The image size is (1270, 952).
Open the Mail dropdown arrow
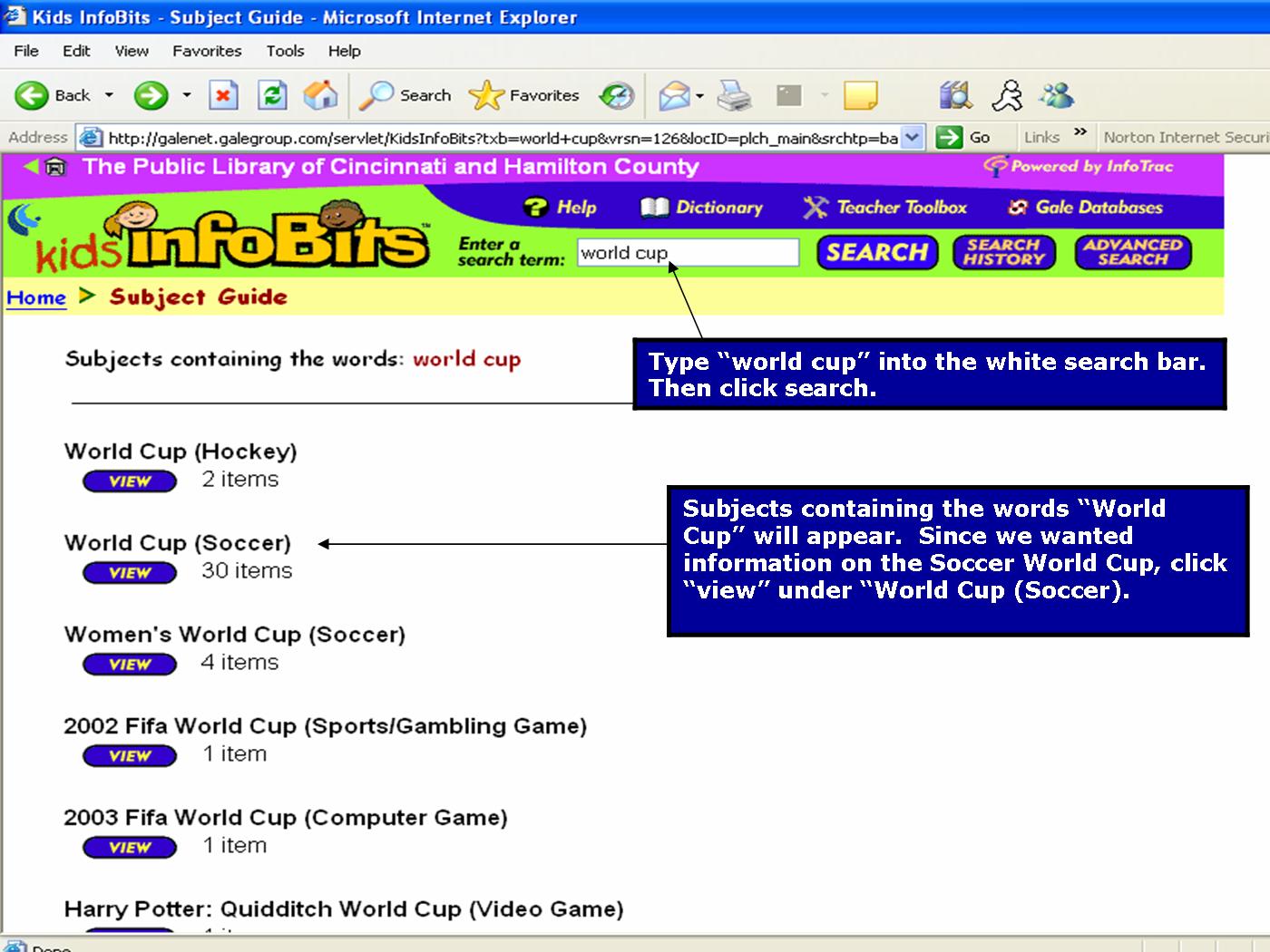pyautogui.click(x=699, y=95)
